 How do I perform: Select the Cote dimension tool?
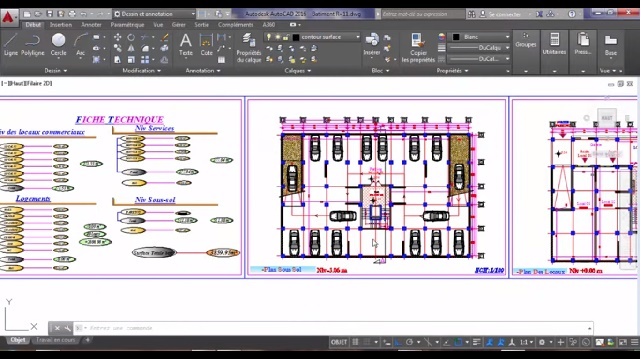point(206,45)
